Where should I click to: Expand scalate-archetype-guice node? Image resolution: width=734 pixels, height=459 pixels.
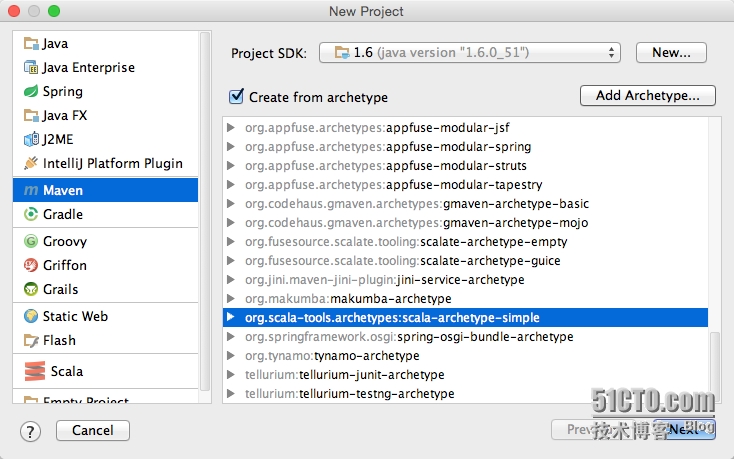[x=230, y=260]
